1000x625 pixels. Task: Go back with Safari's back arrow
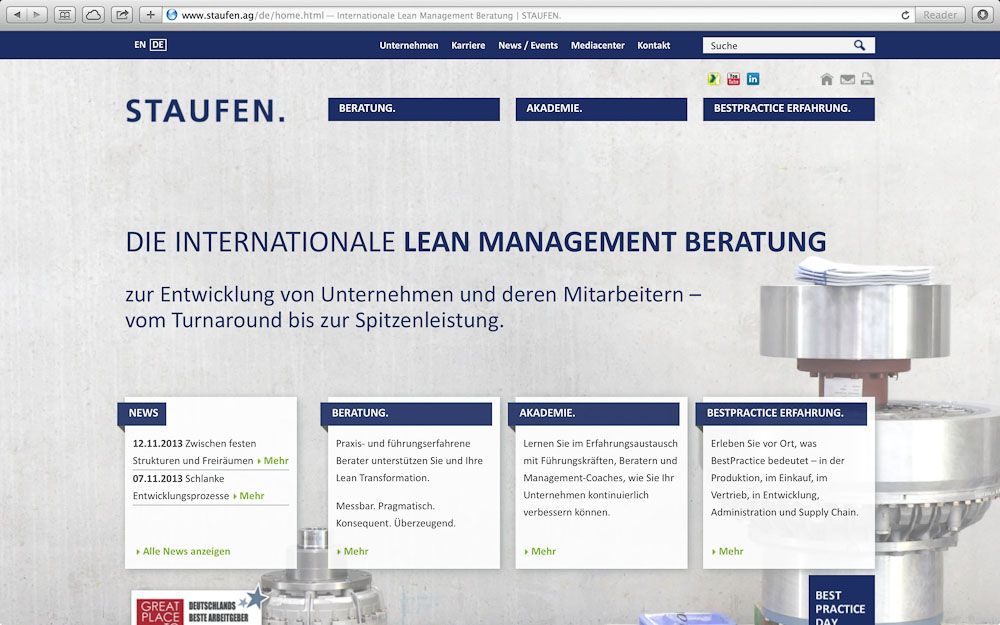coord(17,15)
